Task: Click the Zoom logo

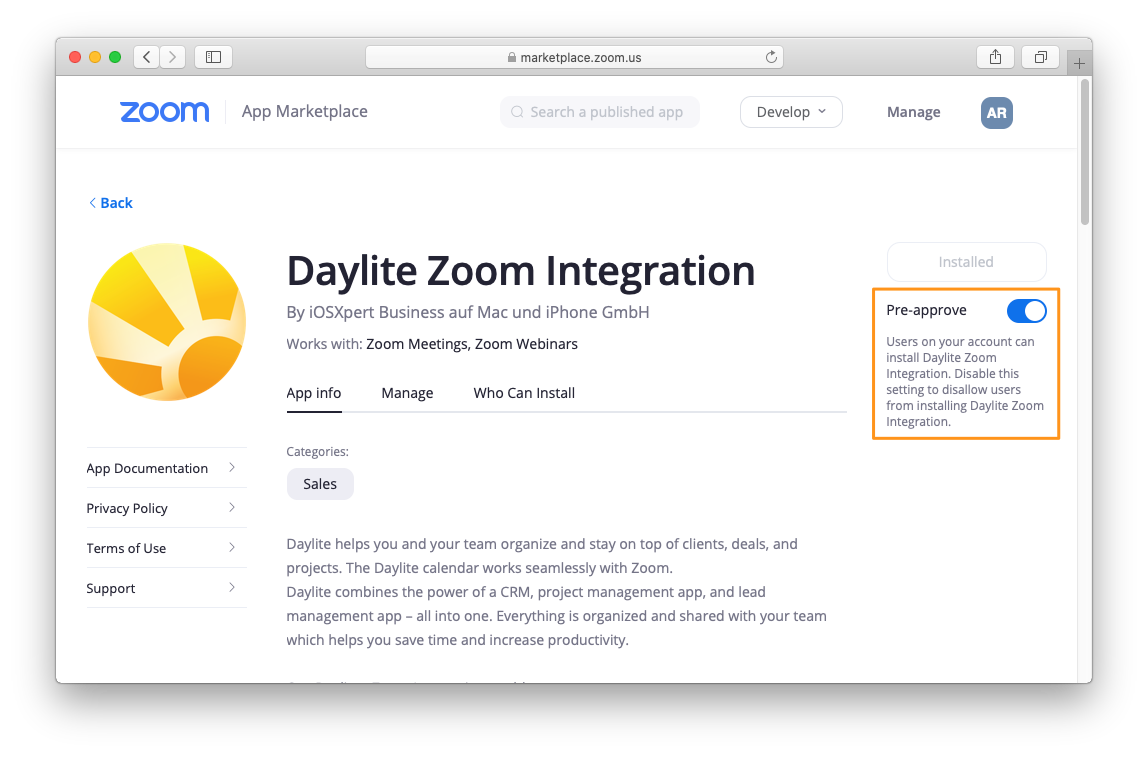Action: point(165,112)
